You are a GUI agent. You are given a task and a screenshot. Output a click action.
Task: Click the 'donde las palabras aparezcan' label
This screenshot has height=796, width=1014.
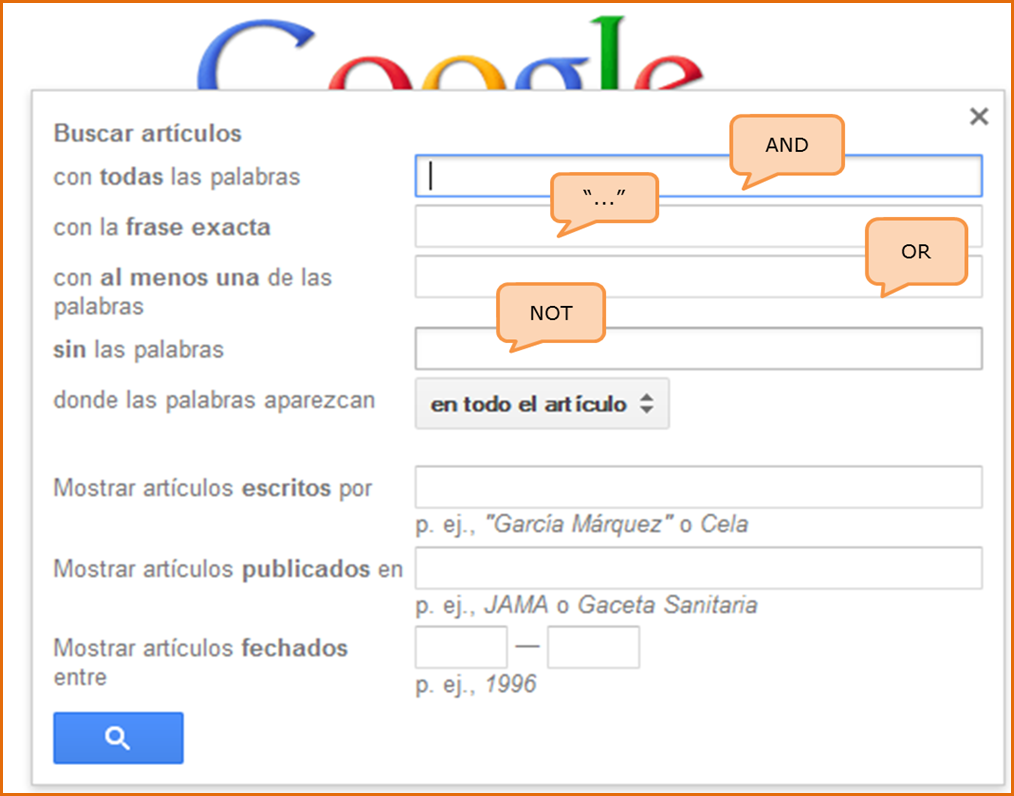tap(214, 400)
